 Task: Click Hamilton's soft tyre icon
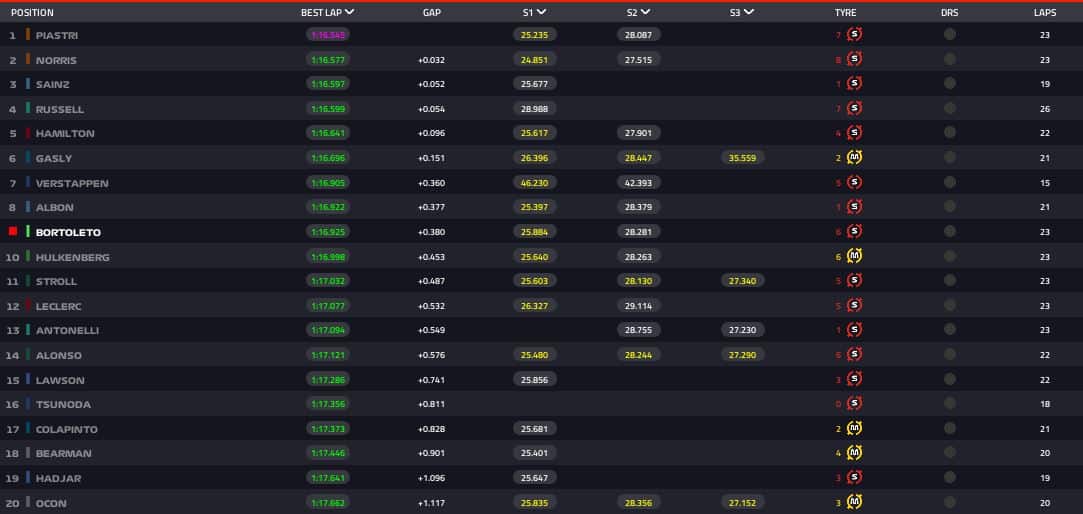pos(854,133)
